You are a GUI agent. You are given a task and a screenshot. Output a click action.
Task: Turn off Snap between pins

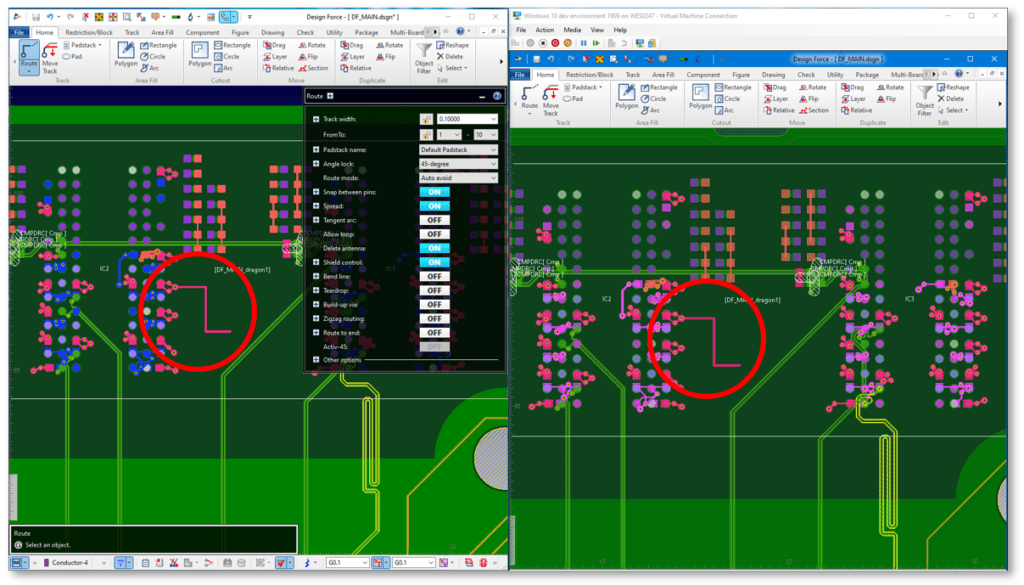point(434,192)
